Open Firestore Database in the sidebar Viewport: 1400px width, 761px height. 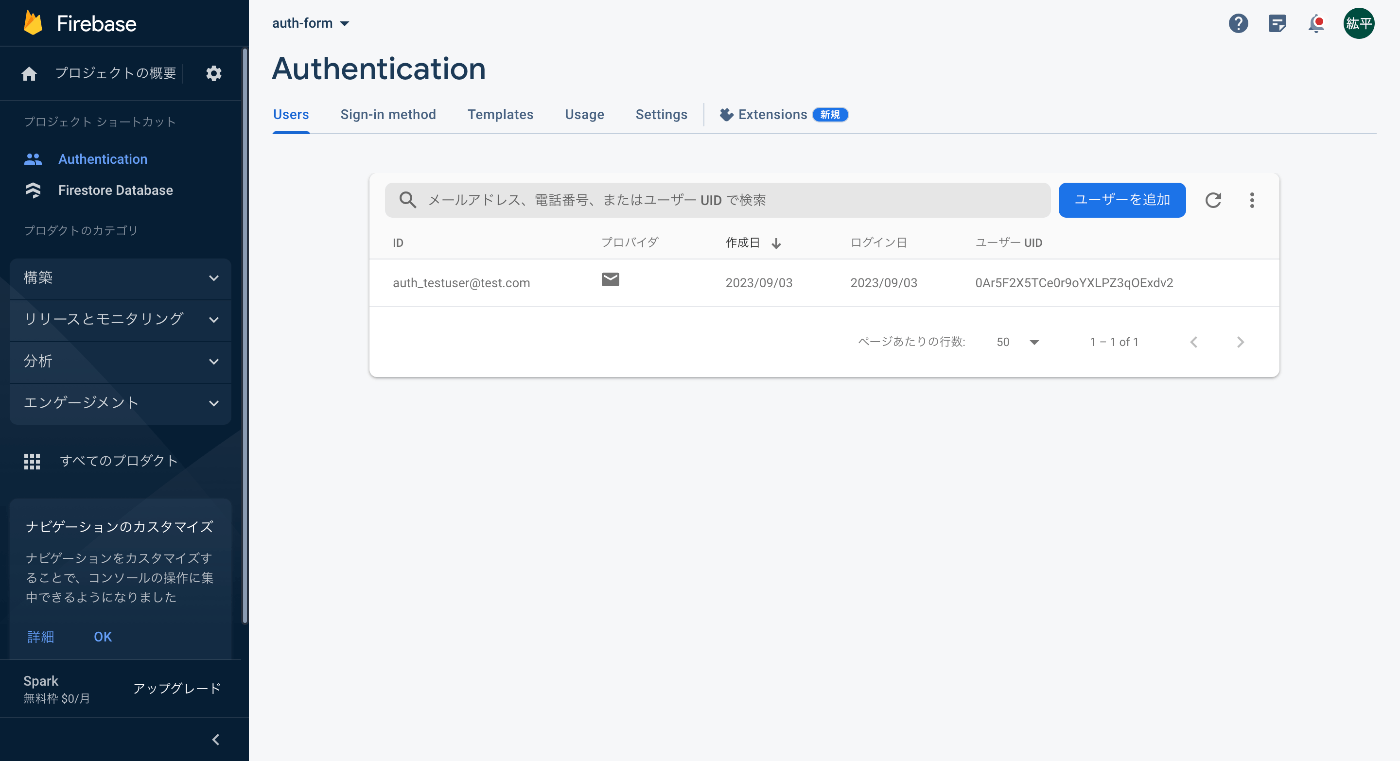pos(115,190)
